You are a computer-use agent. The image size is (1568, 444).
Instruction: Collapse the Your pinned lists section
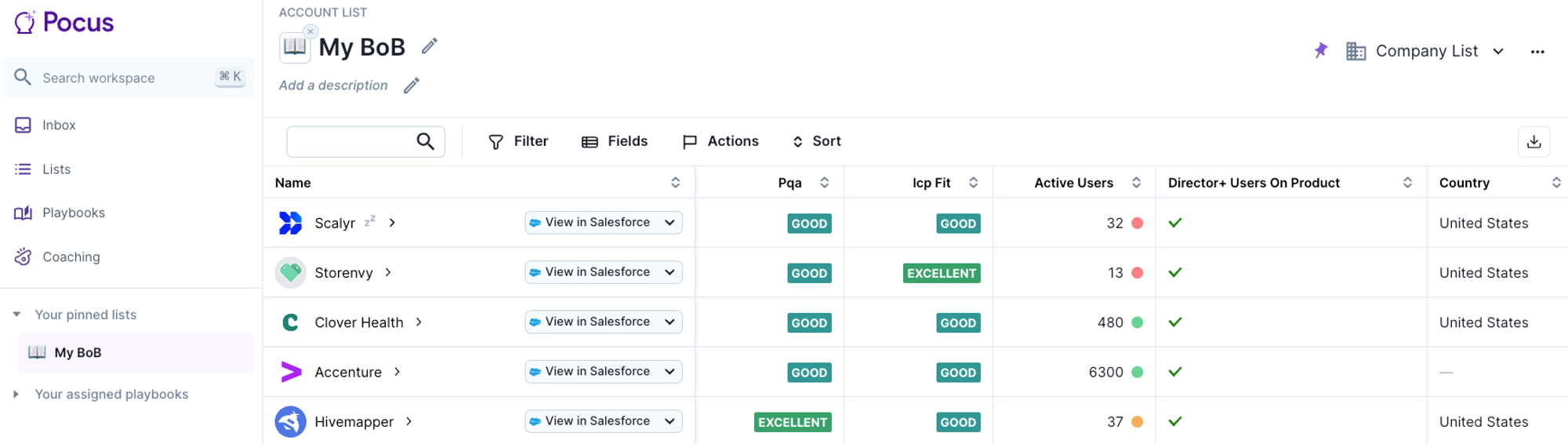16,315
